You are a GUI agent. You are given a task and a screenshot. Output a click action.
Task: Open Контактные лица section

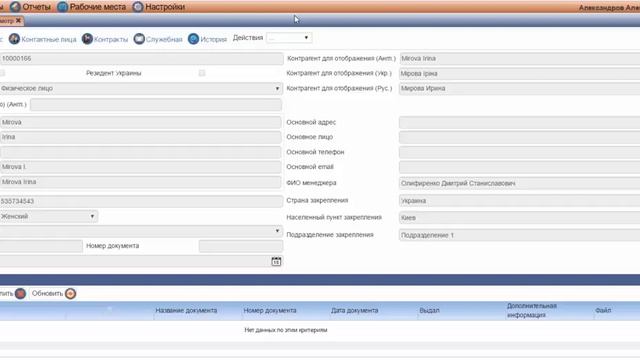[49, 40]
